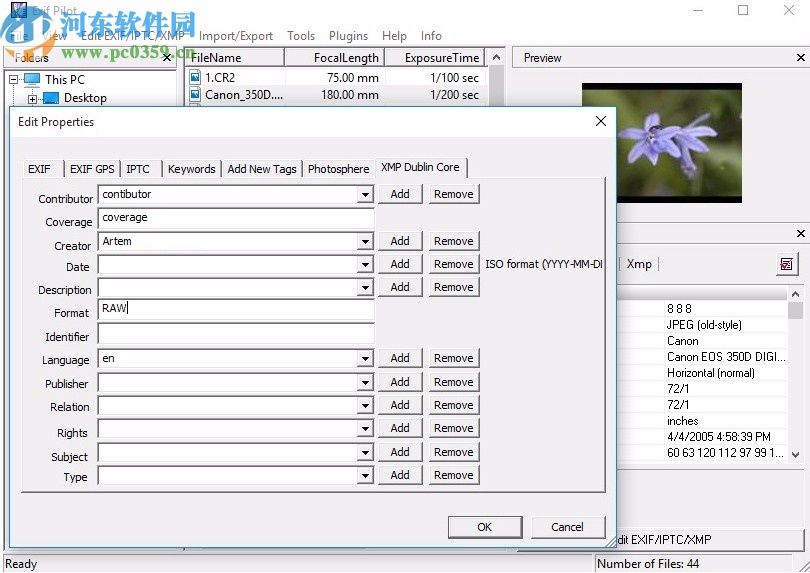Expand the Desktop tree node

(33, 98)
